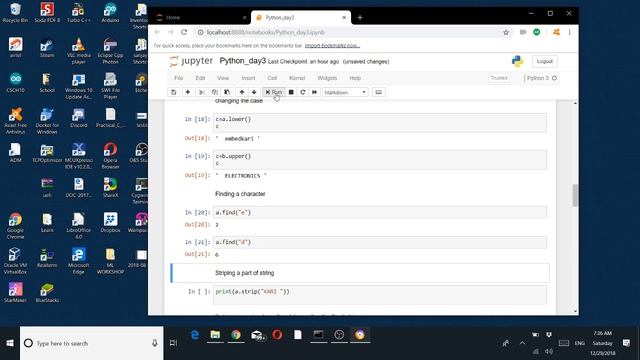This screenshot has width=640, height=360.
Task: Open VLC media player desktop icon
Action: tap(78, 51)
